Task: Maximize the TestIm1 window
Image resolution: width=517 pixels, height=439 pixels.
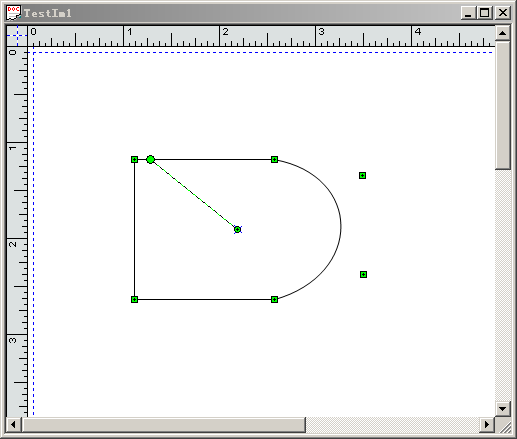Action: tap(485, 13)
